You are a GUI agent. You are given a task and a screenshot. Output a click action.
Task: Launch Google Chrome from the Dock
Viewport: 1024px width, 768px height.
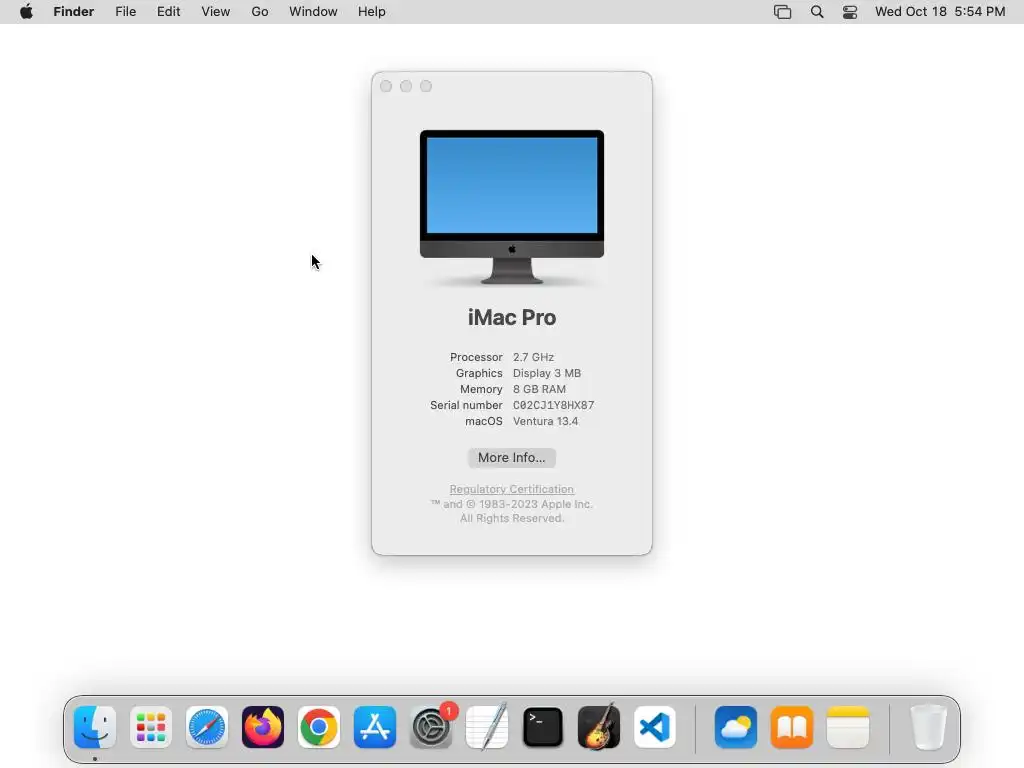[x=319, y=727]
